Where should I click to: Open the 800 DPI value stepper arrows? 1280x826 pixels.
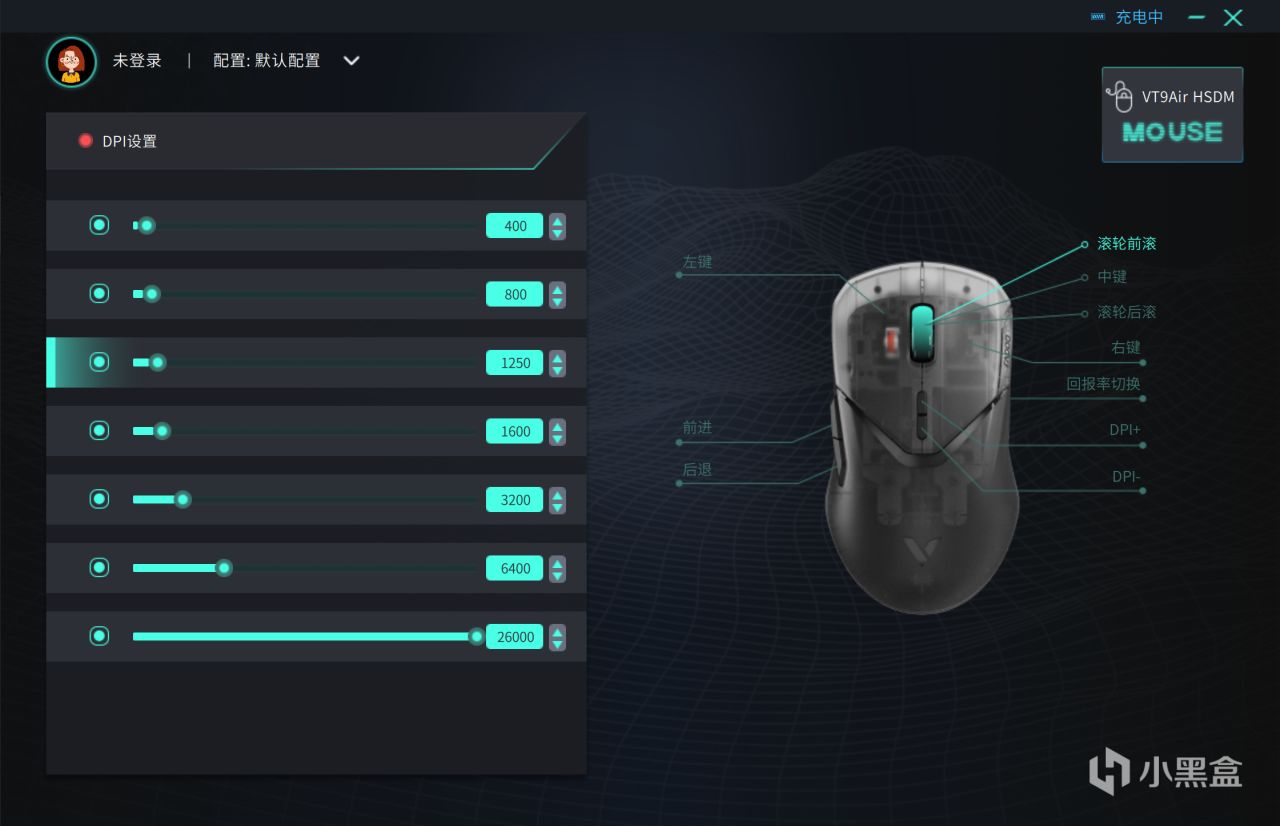pyautogui.click(x=557, y=295)
